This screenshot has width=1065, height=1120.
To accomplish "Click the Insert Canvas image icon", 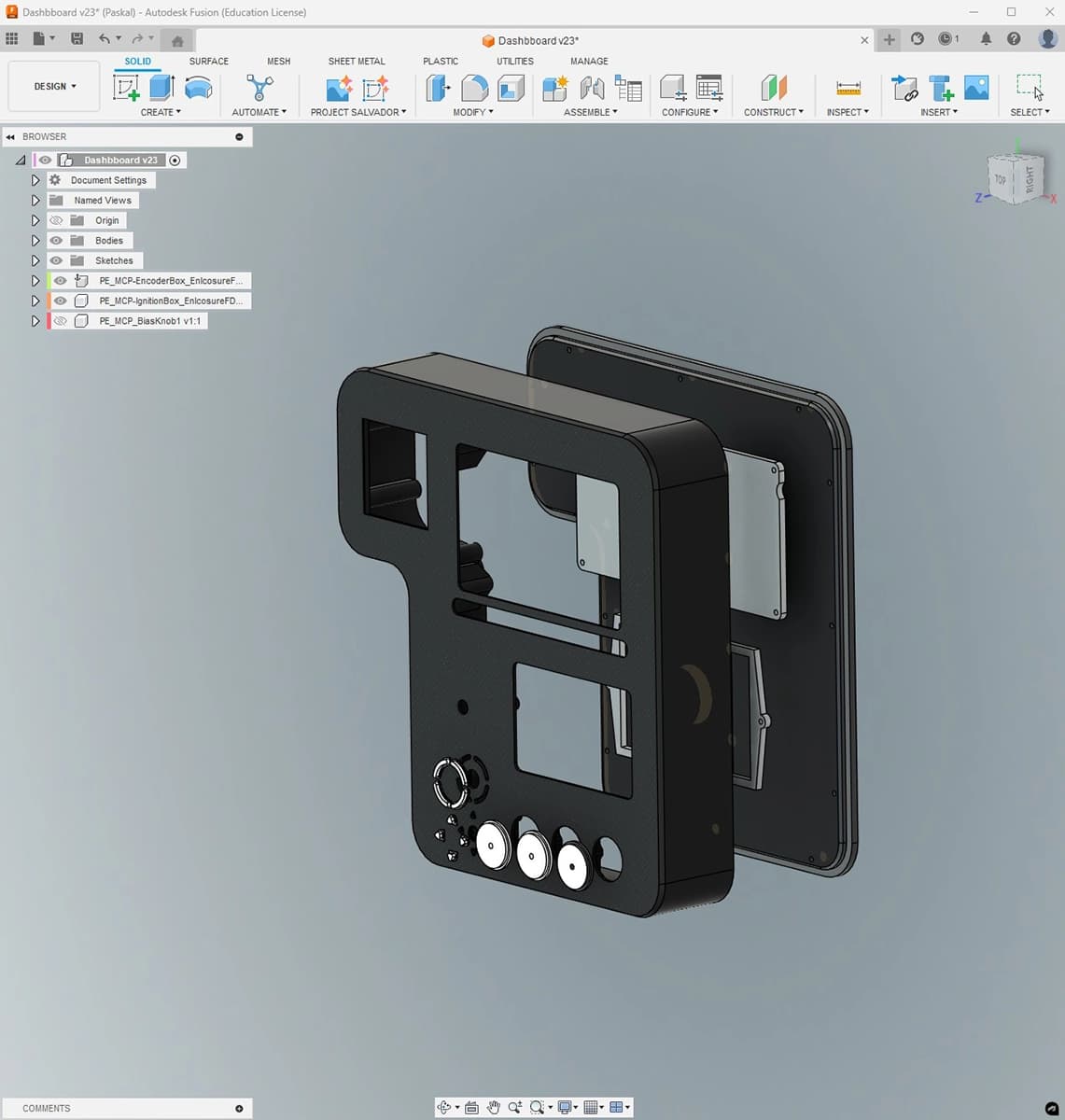I will coord(975,88).
